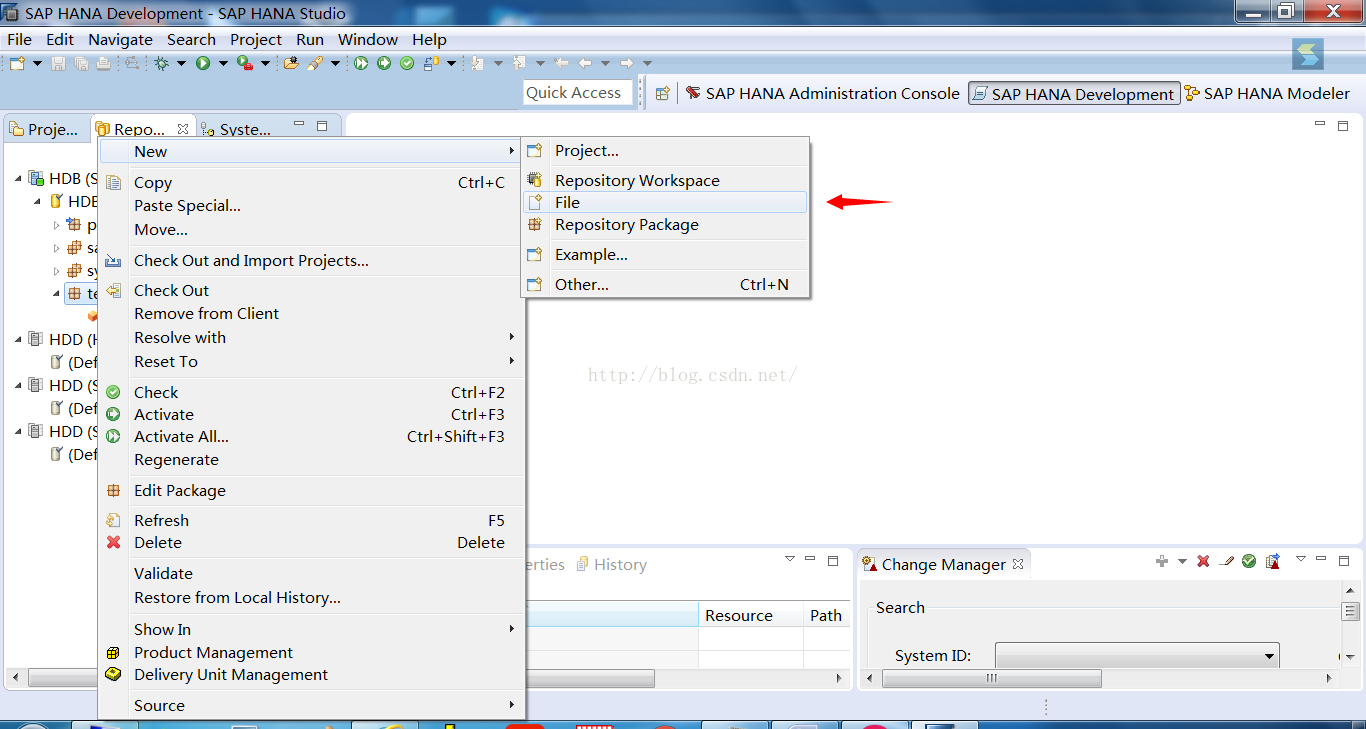1366x729 pixels.
Task: Select the Delivery Unit Management icon
Action: [x=113, y=675]
